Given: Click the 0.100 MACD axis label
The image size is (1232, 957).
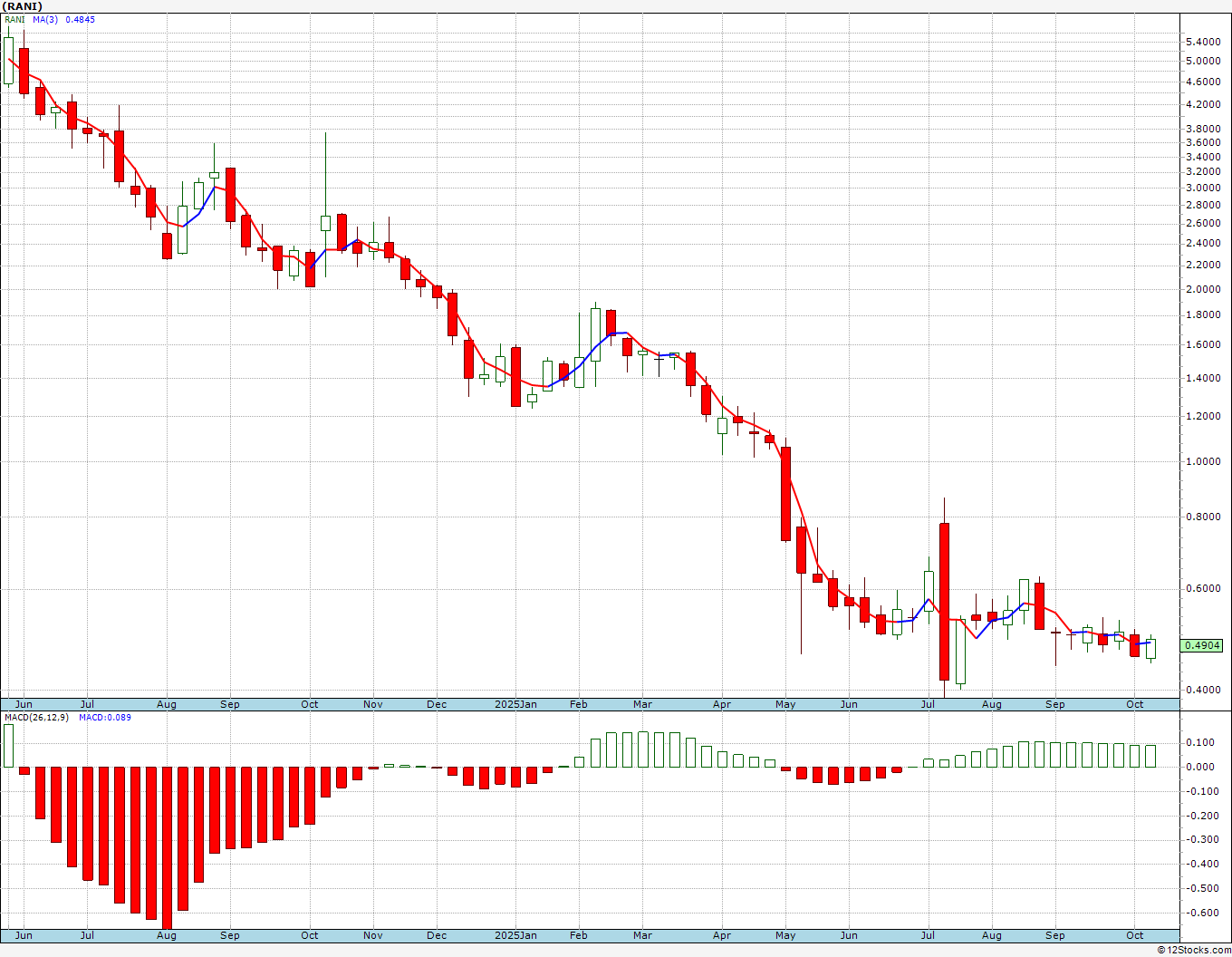Looking at the screenshot, I should point(1201,742).
